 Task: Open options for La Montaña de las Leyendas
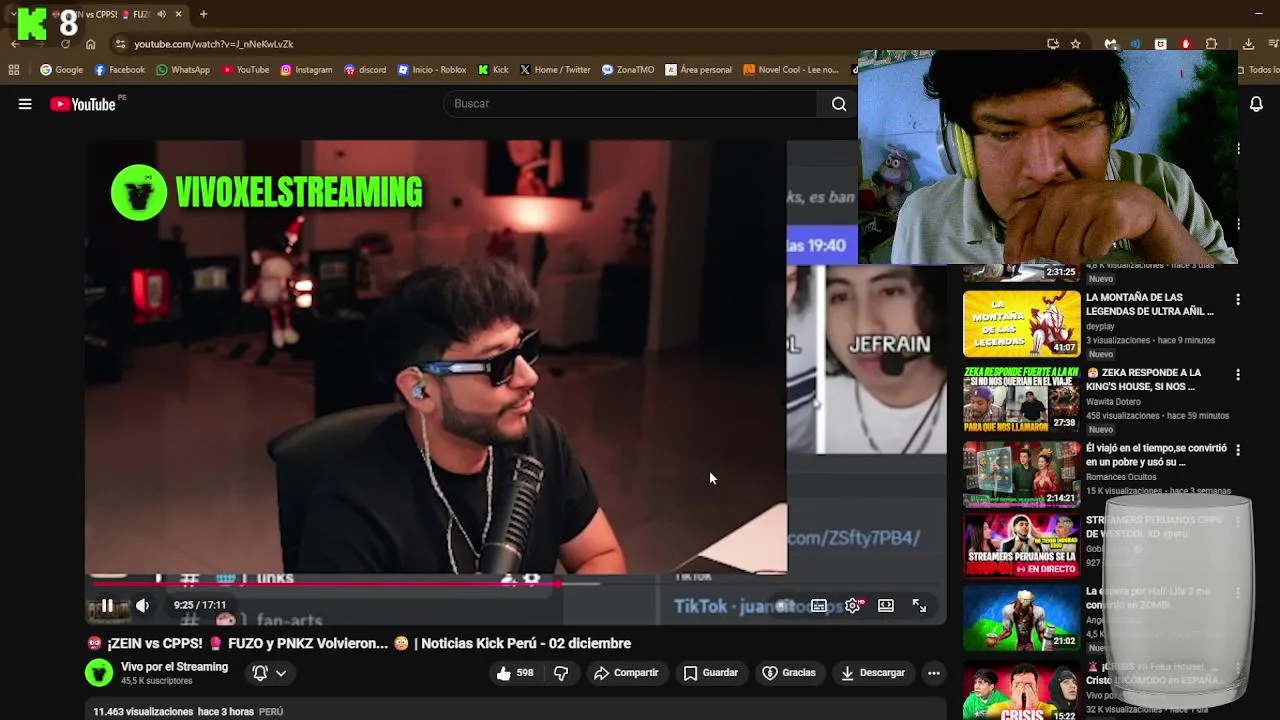1238,299
